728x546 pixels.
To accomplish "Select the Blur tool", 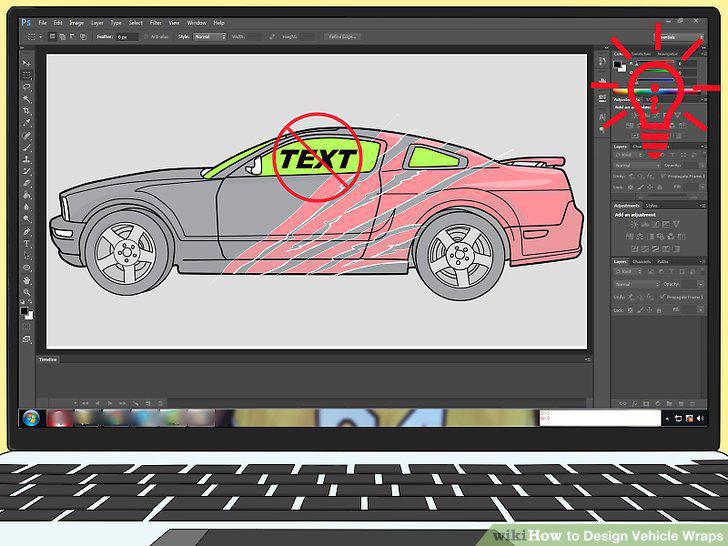I will [x=27, y=208].
